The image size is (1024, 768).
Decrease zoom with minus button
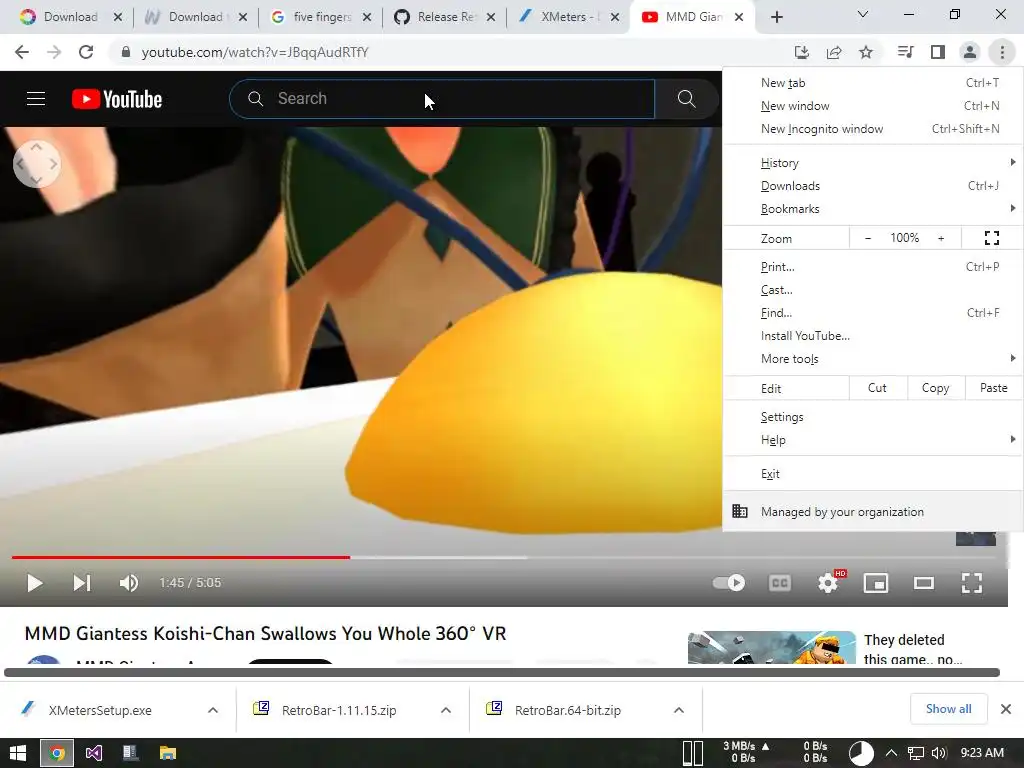[868, 238]
